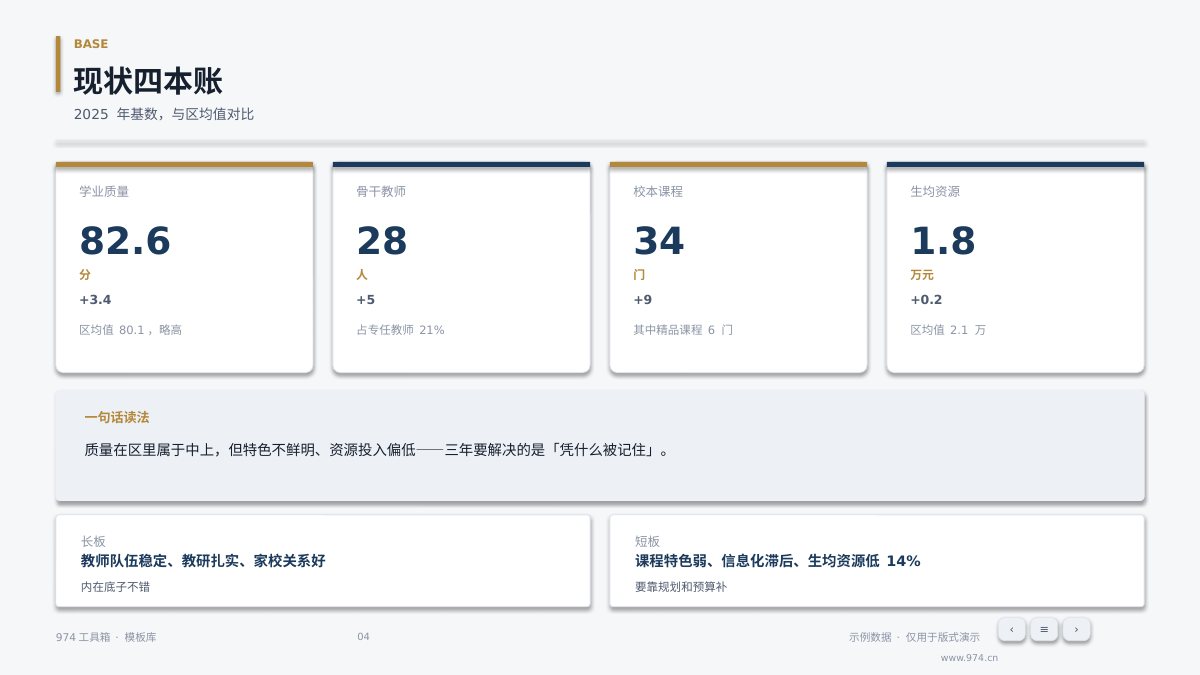Viewport: 1200px width, 675px height.
Task: Advance to the next slide arrow
Action: click(1076, 629)
